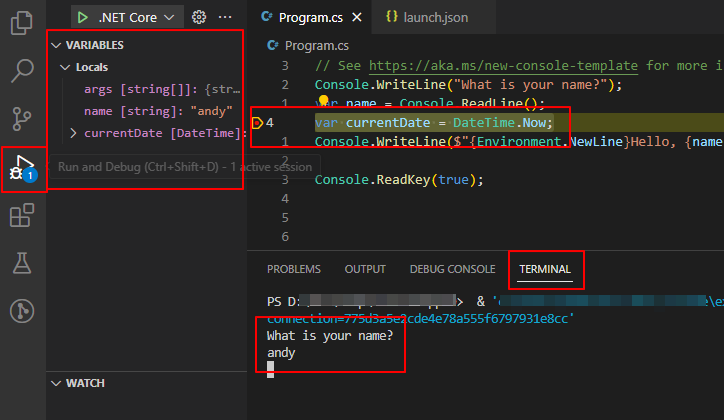Click the 'var currentDate = DateTime.Now;' line
724x420 pixels.
click(x=434, y=123)
